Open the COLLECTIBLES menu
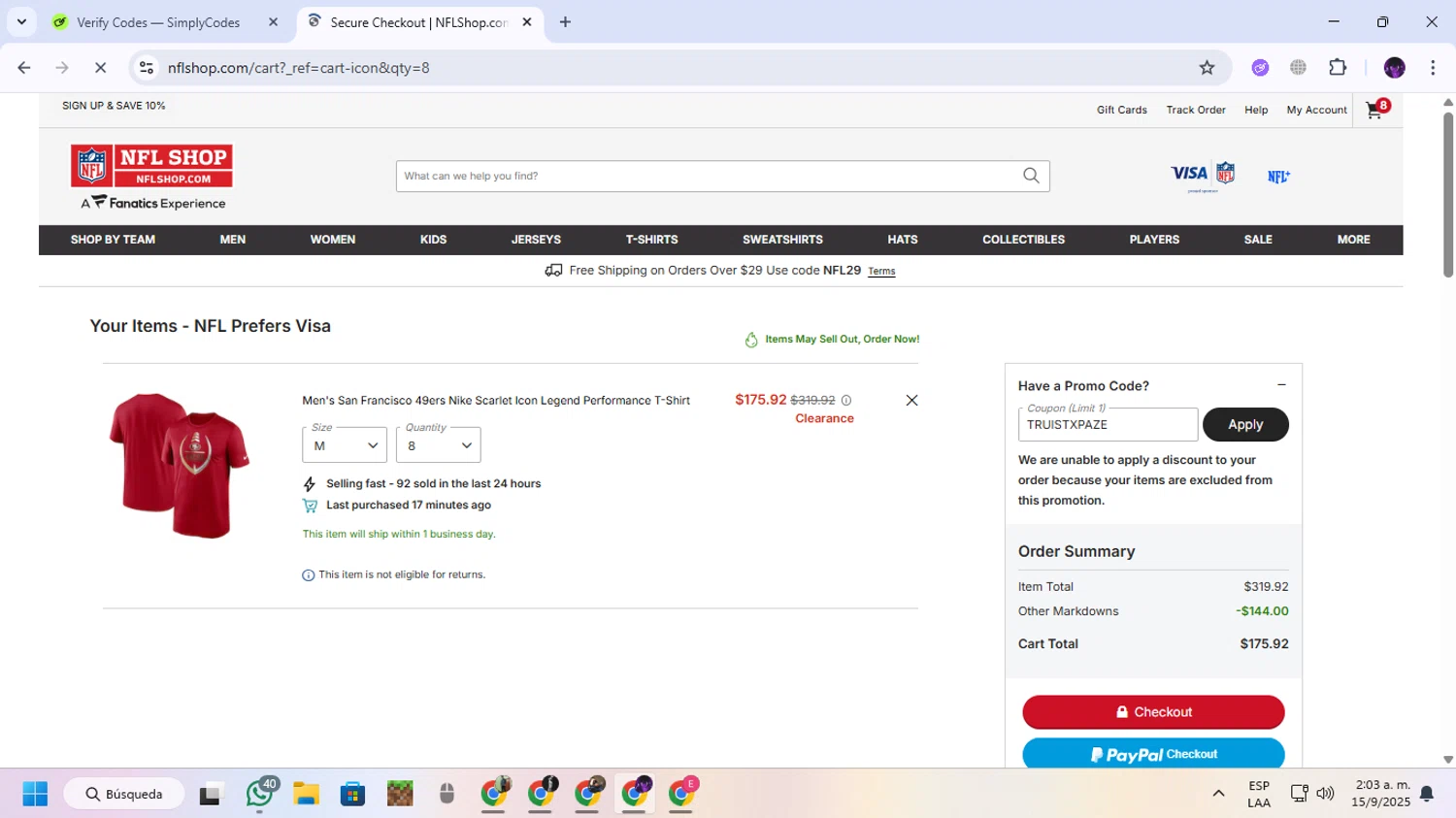This screenshot has width=1456, height=818. pos(1023,240)
